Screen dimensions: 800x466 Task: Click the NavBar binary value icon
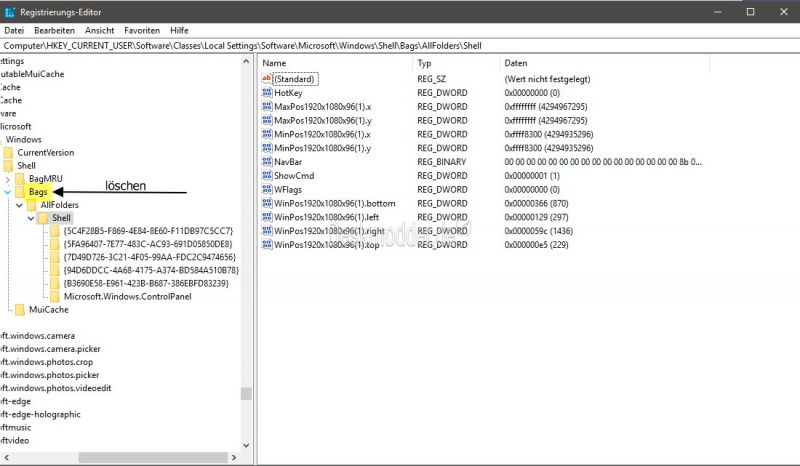point(266,161)
